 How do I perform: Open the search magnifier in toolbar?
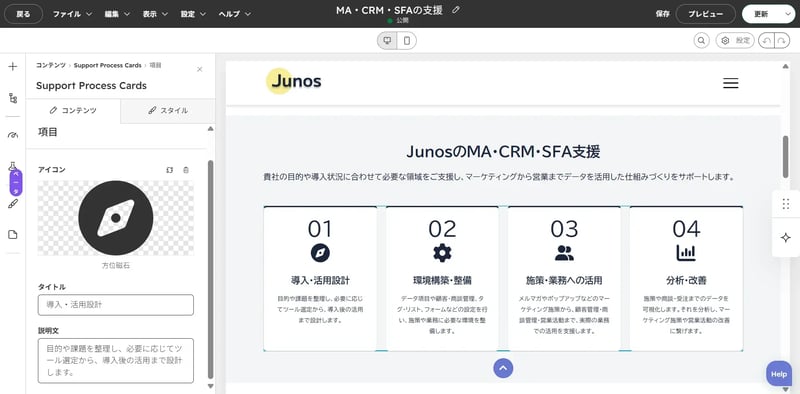click(x=702, y=41)
